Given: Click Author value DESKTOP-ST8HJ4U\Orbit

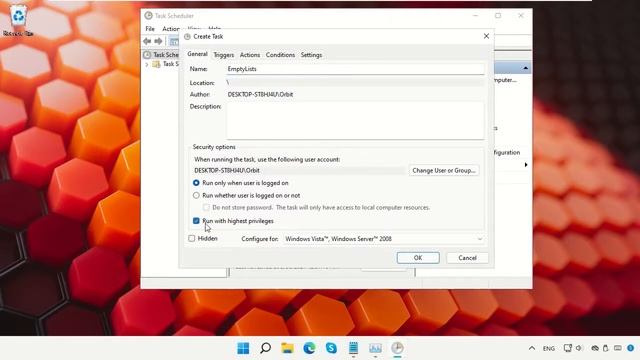Looking at the screenshot, I should tap(260, 94).
